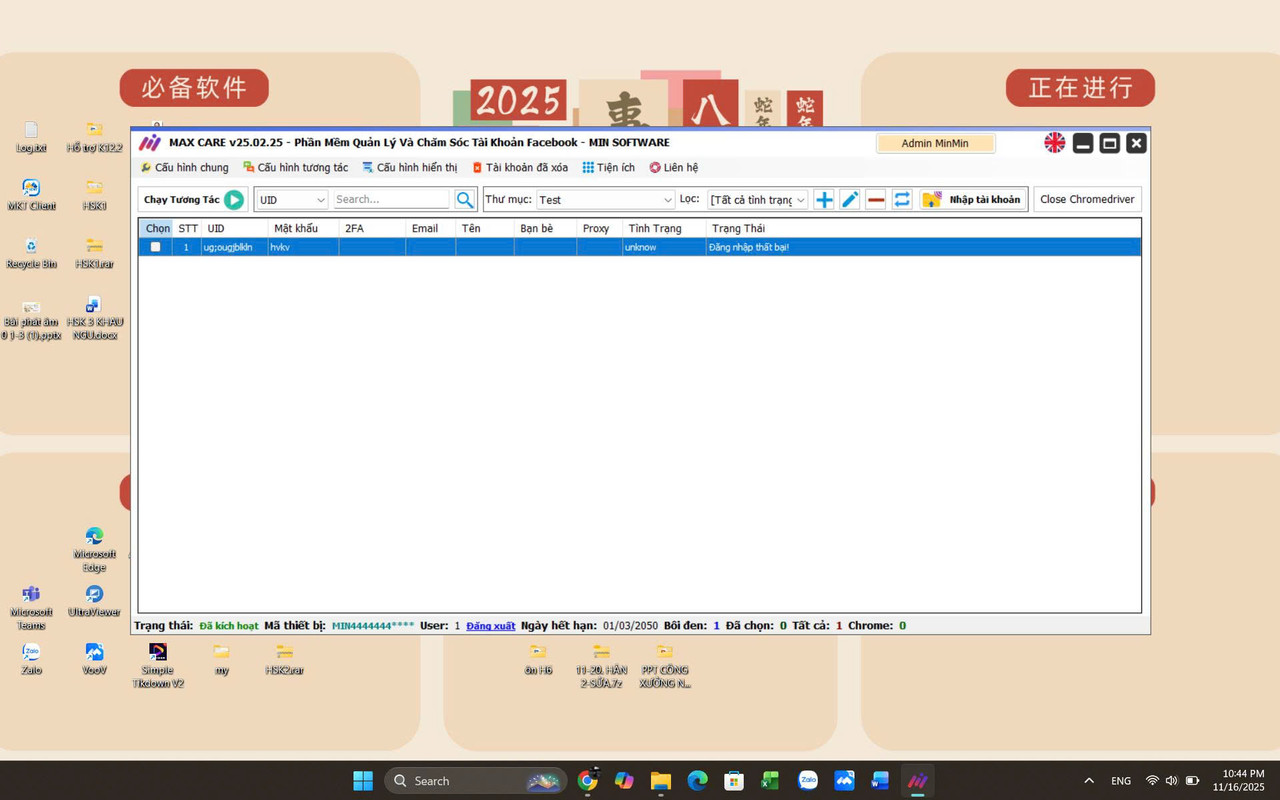Open Simple Tikdown V2 desktop shortcut
The width and height of the screenshot is (1280, 800).
[x=157, y=666]
